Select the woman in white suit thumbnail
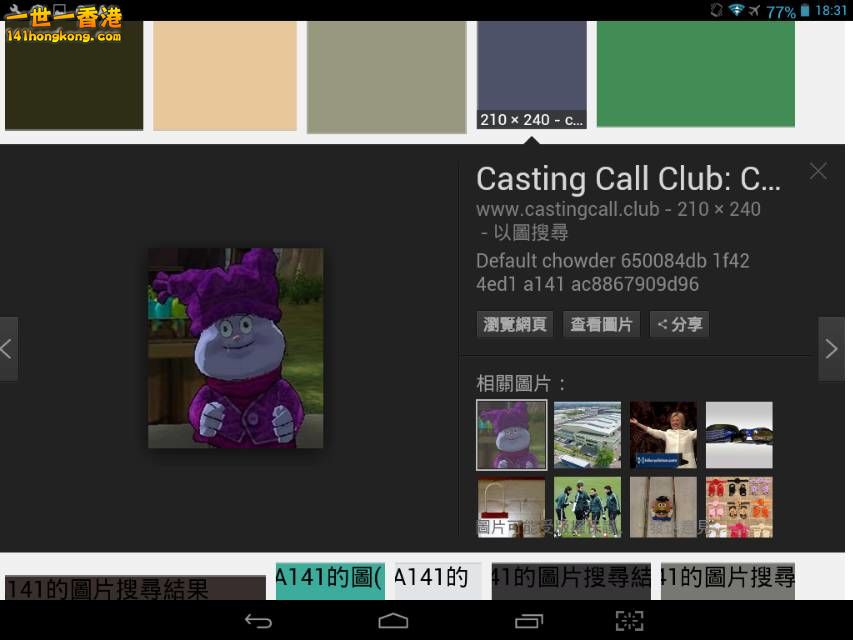 tap(663, 435)
